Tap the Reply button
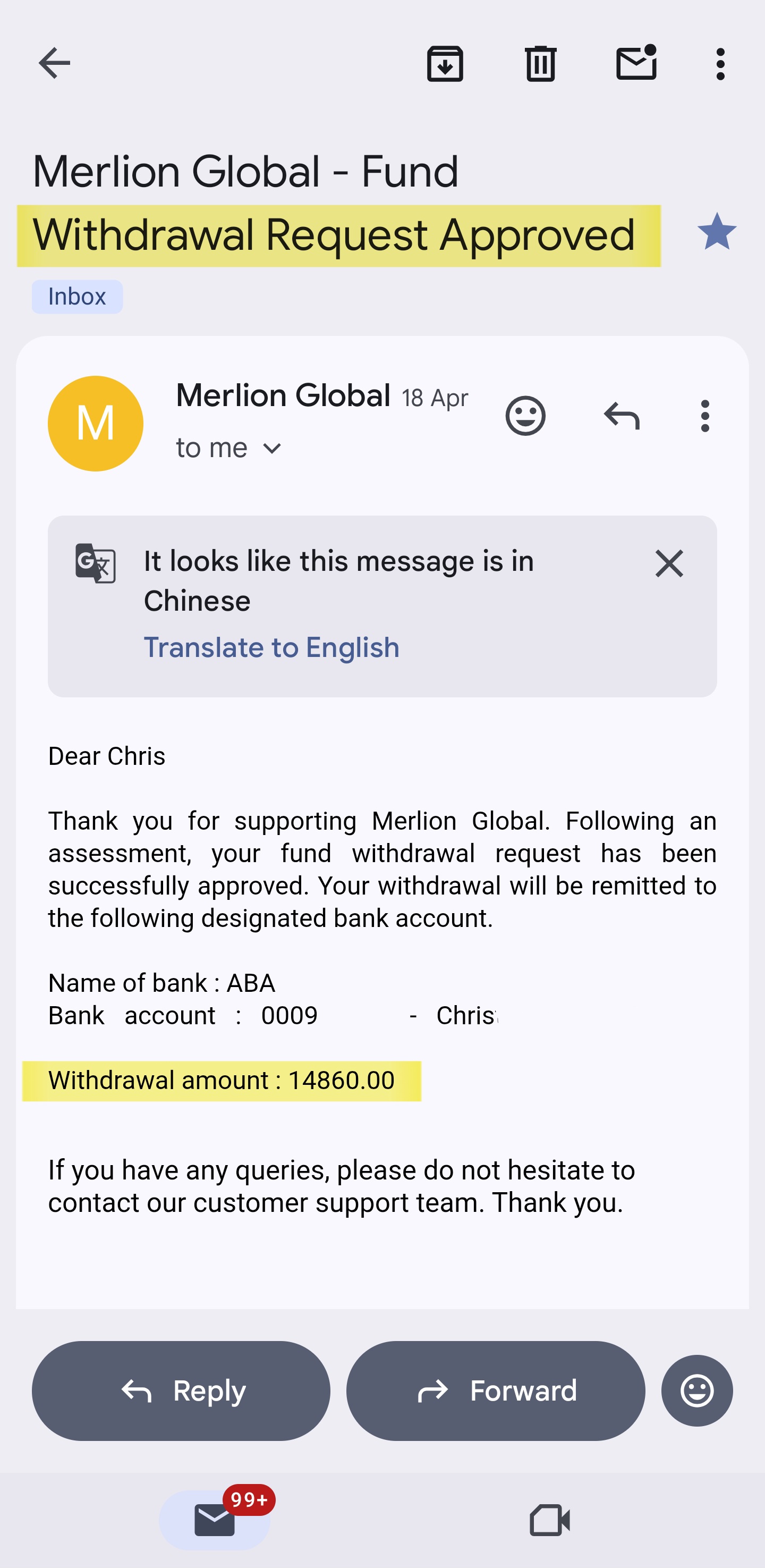 [181, 1391]
